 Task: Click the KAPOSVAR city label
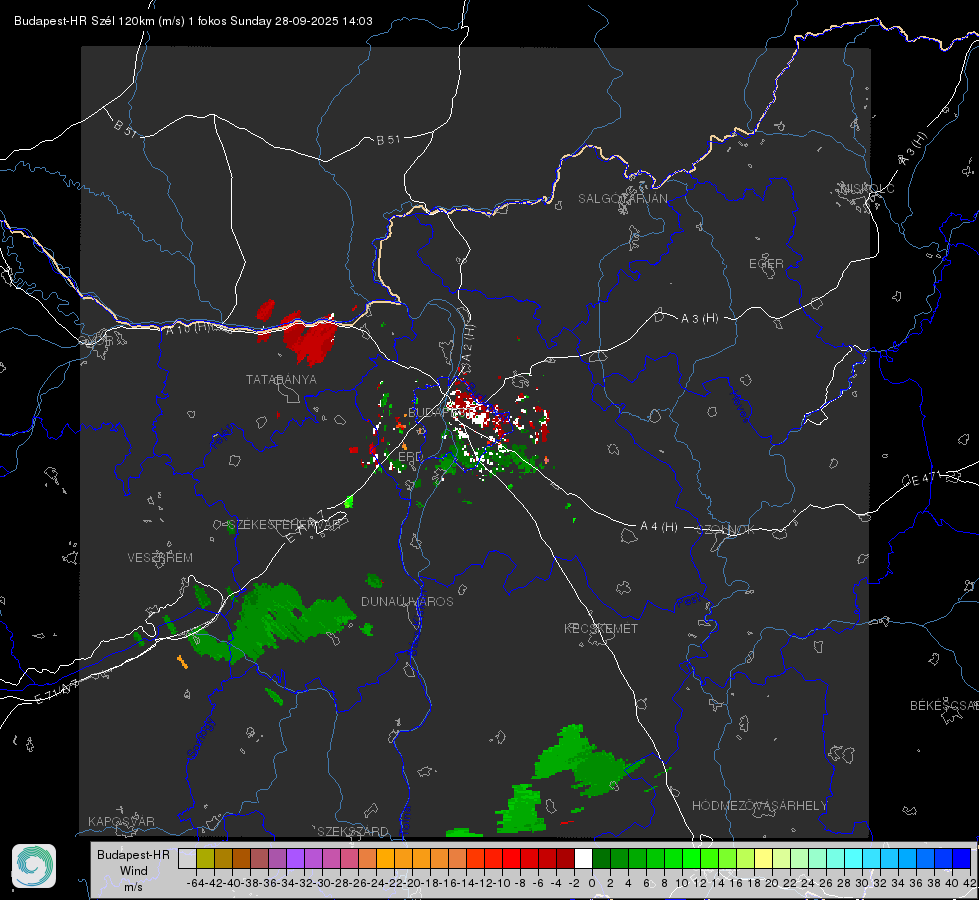pos(121,821)
